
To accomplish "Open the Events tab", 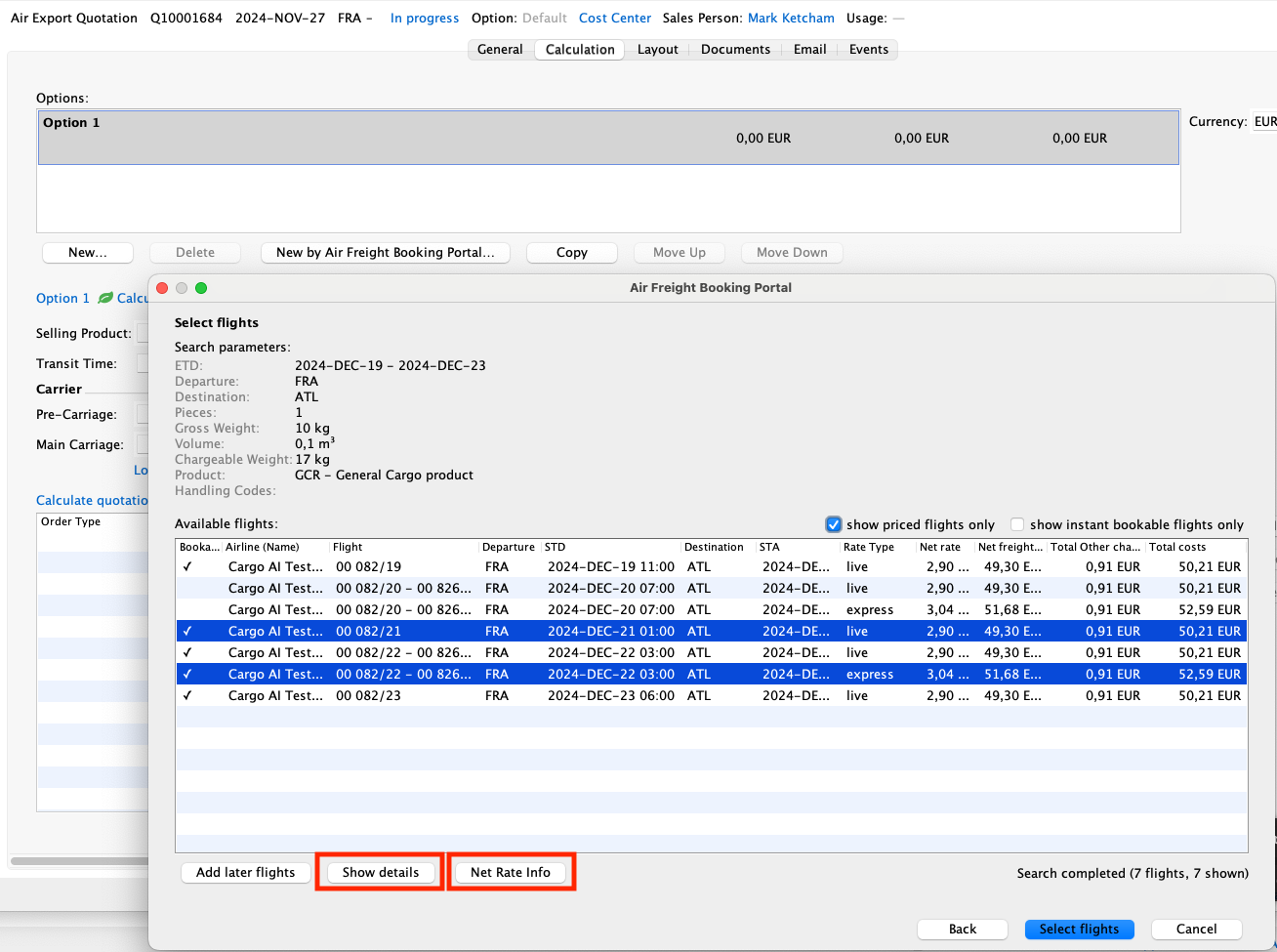I will pos(868,49).
